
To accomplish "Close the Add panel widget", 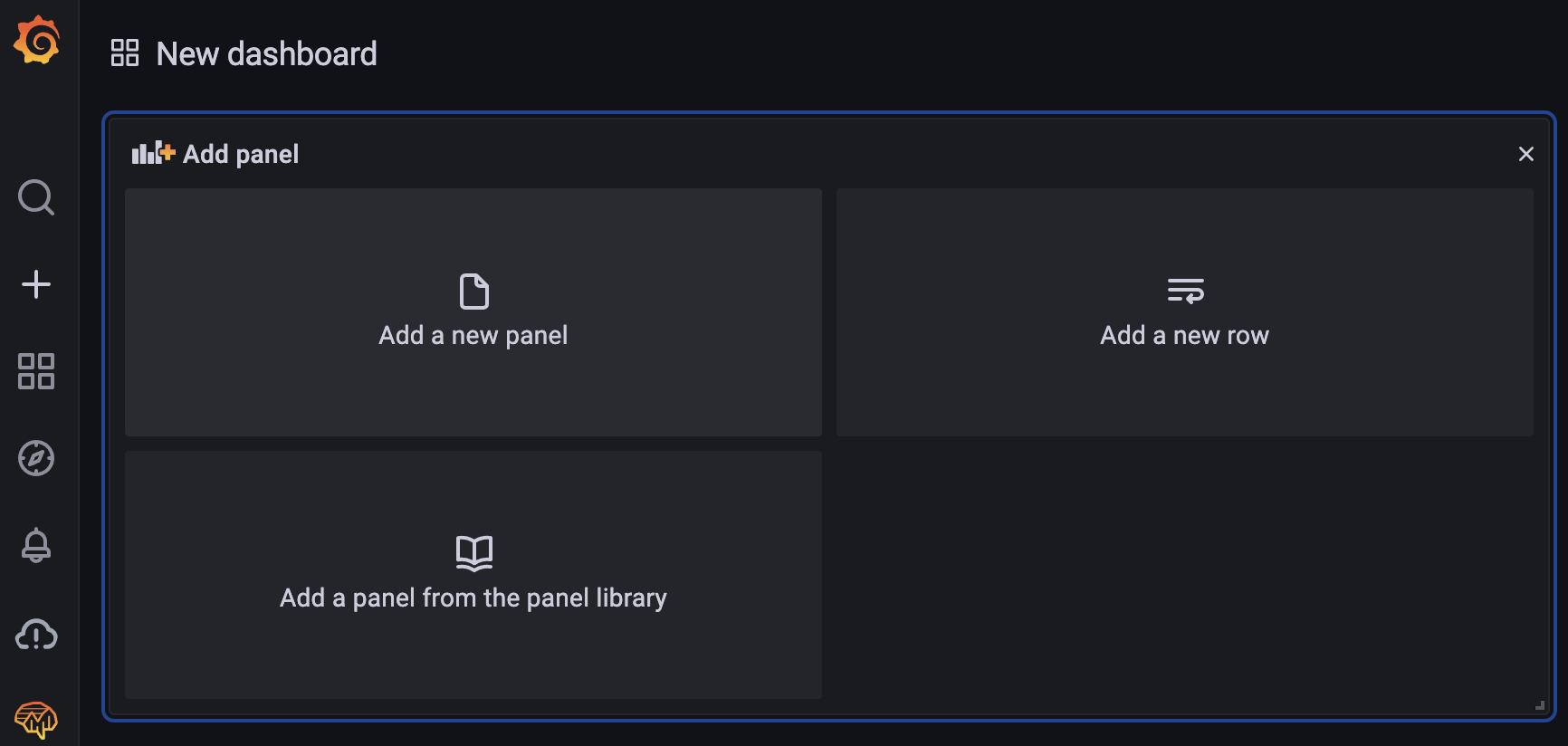I will coord(1525,154).
